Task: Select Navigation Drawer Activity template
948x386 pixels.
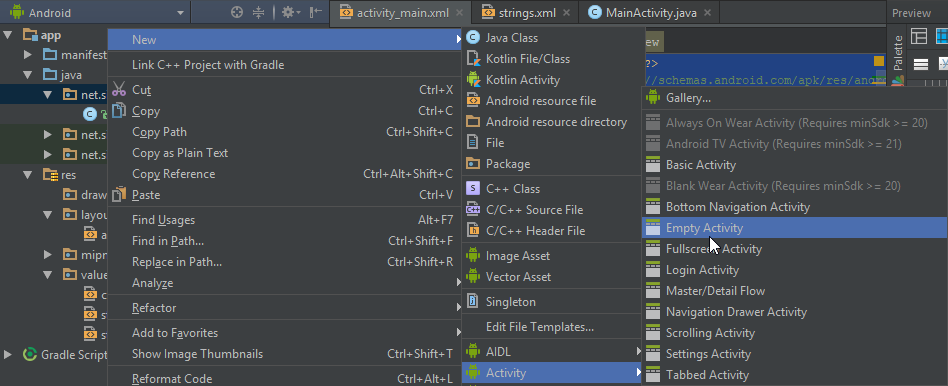Action: pos(794,312)
